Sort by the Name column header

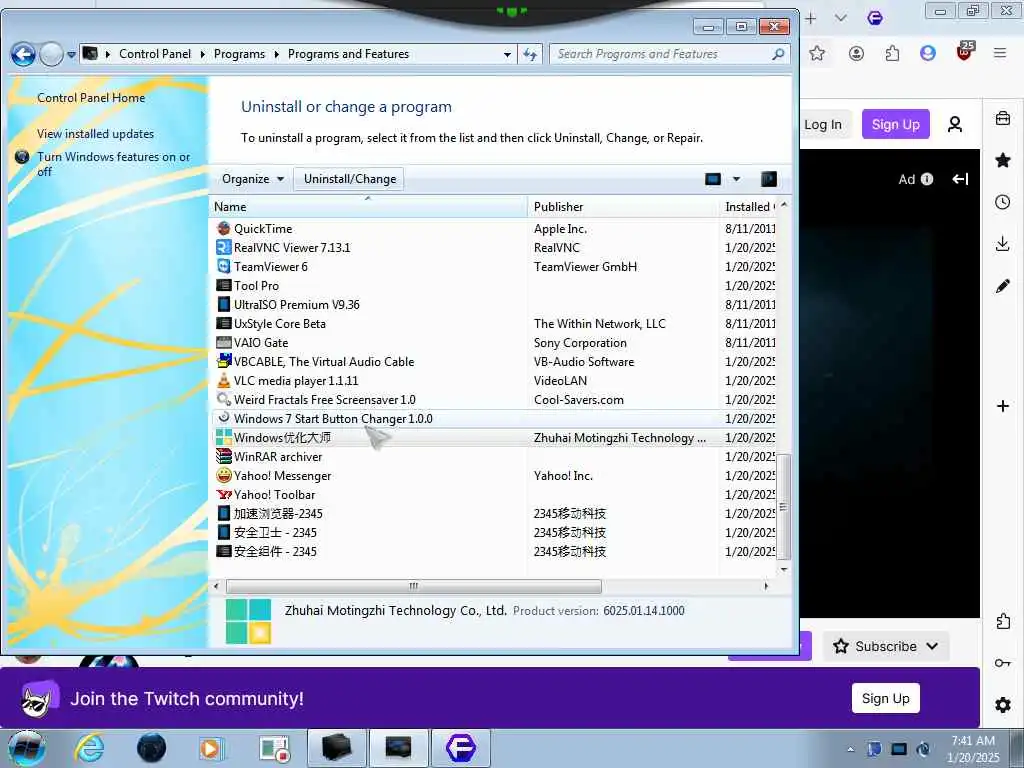coord(368,207)
